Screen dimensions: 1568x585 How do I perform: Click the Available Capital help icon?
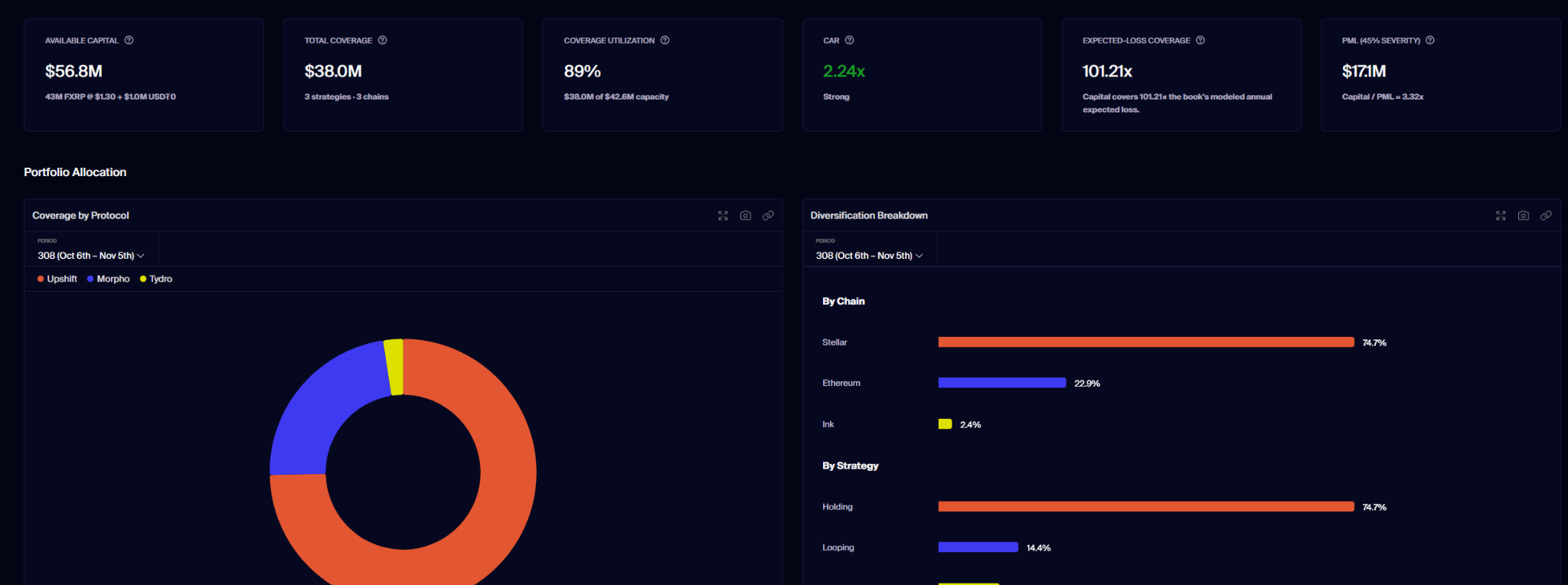pos(129,41)
